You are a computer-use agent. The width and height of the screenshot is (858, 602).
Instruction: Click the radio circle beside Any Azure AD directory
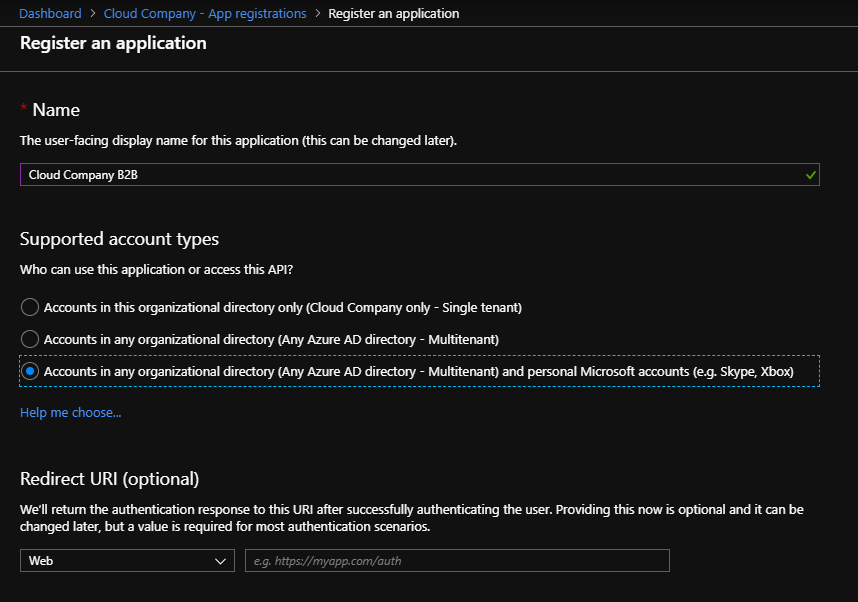point(29,339)
